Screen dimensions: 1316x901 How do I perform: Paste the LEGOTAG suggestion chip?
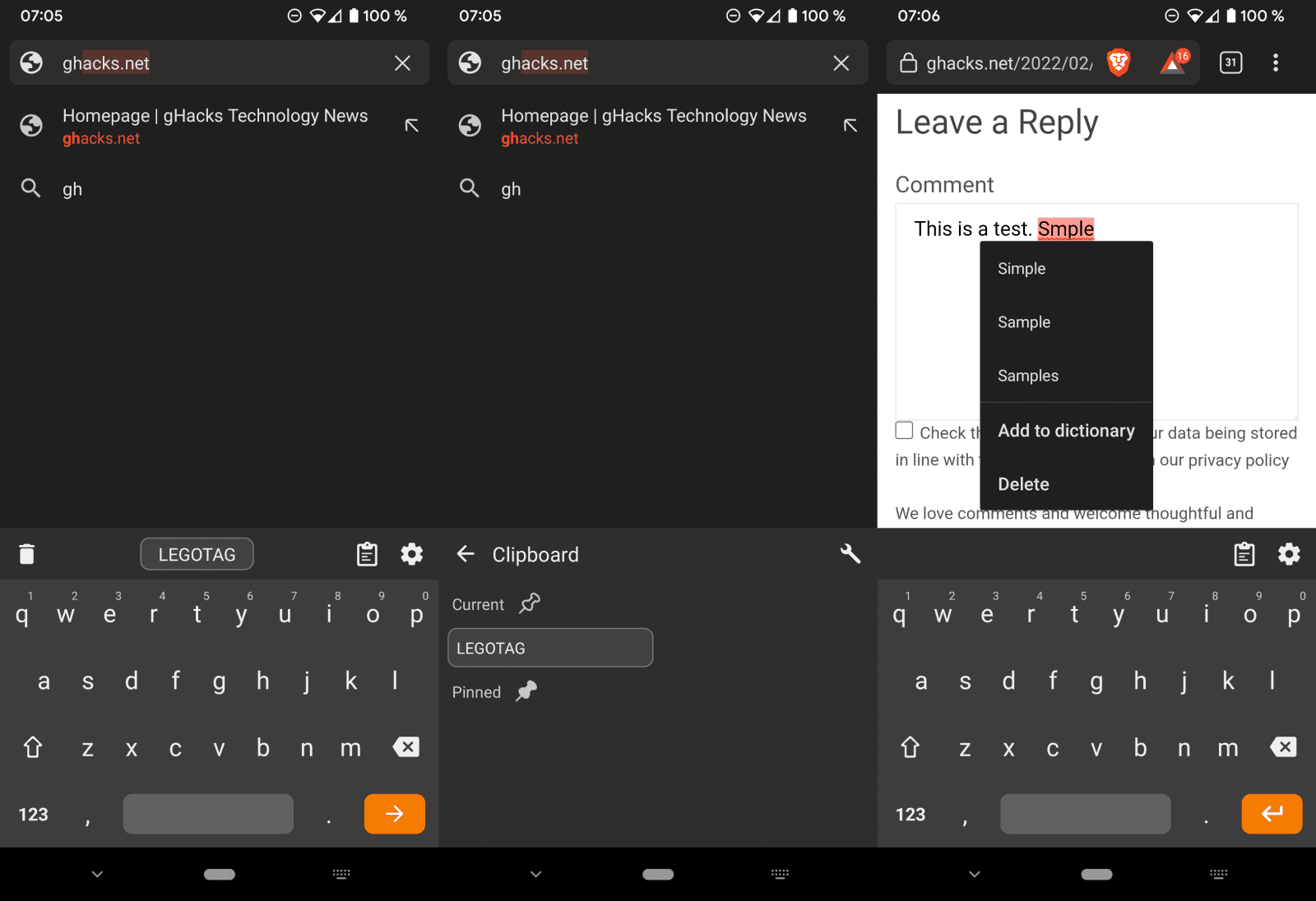(197, 555)
